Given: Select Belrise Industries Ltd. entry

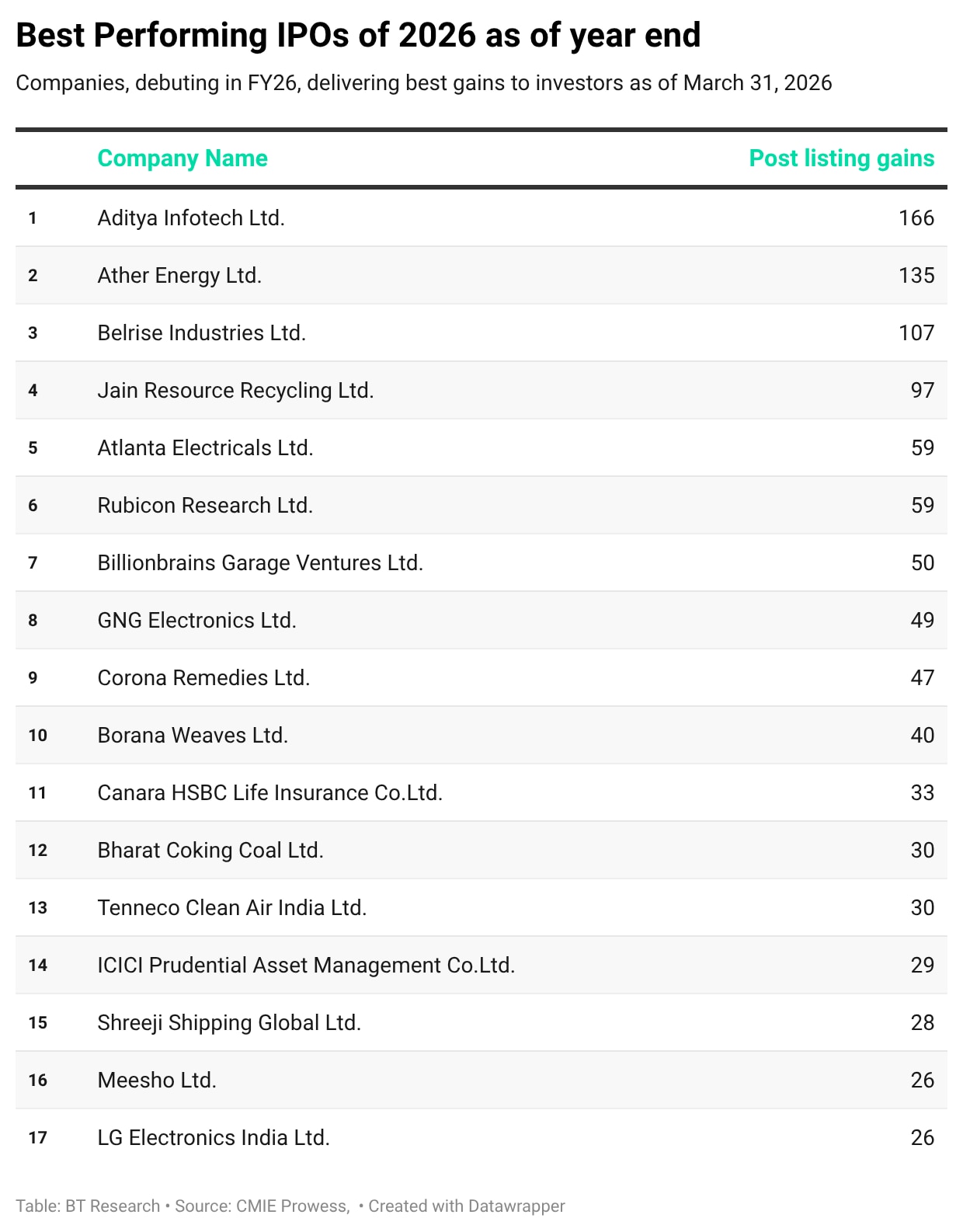Looking at the screenshot, I should (x=202, y=333).
